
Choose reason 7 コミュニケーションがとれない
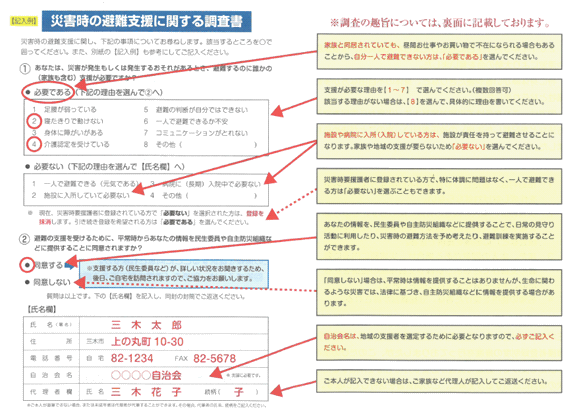[x=196, y=133]
